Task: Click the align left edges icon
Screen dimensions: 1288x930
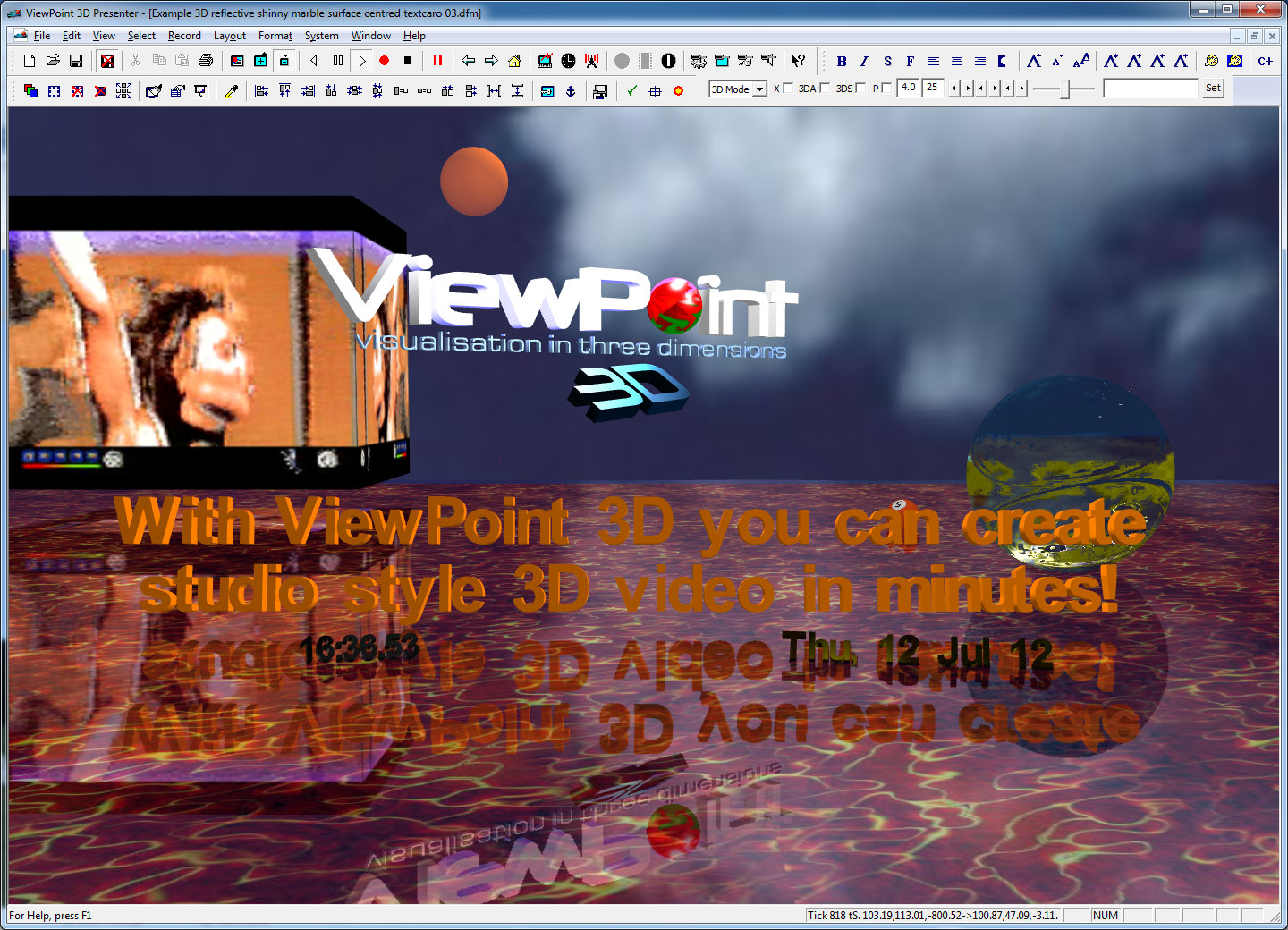Action: tap(261, 91)
